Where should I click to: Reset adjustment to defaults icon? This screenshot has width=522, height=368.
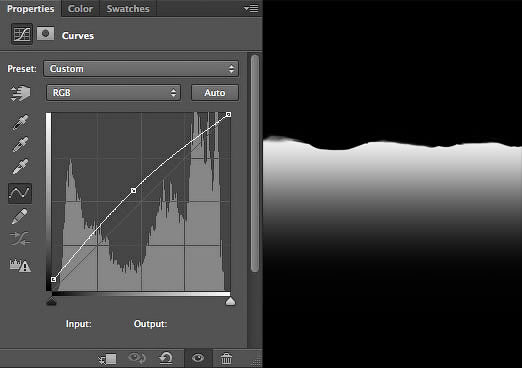[x=166, y=358]
